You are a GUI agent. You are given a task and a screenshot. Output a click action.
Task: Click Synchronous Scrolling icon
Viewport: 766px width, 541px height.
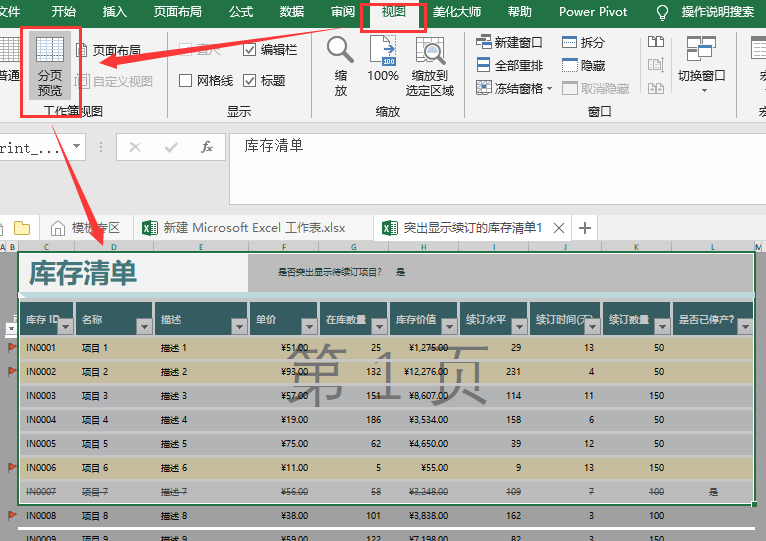tap(656, 65)
